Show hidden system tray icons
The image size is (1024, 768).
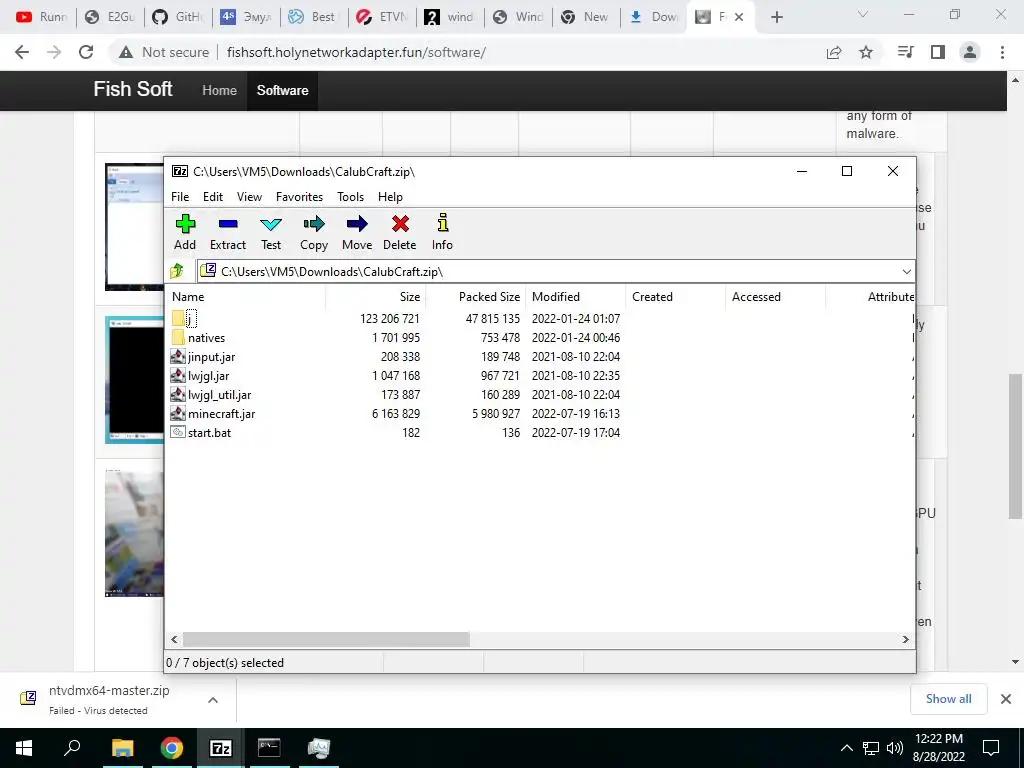[x=846, y=748]
